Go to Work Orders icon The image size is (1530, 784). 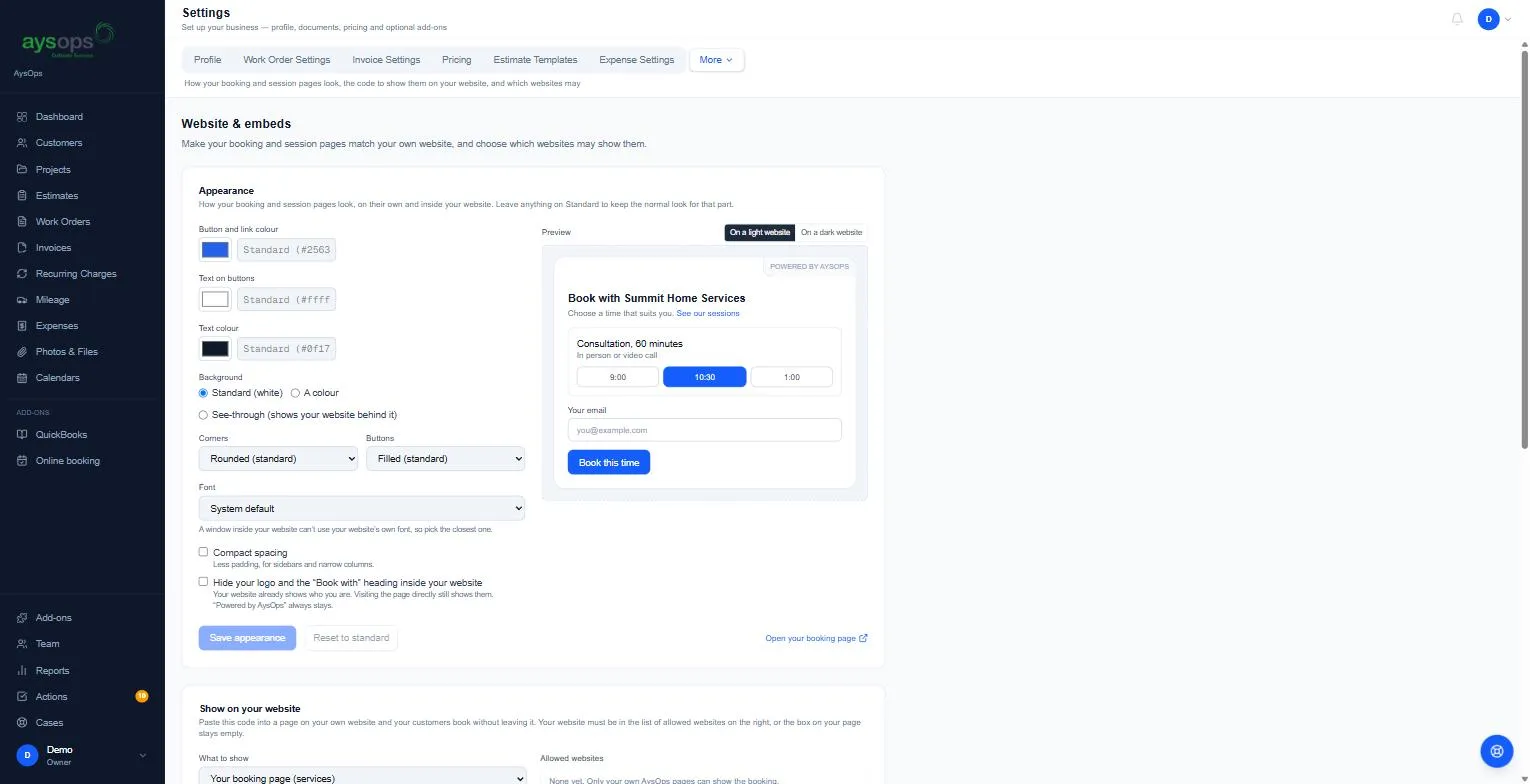22,222
